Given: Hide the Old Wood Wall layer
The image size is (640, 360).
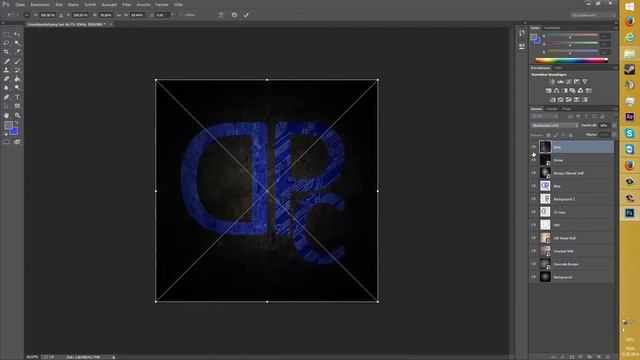Looking at the screenshot, I should (533, 238).
